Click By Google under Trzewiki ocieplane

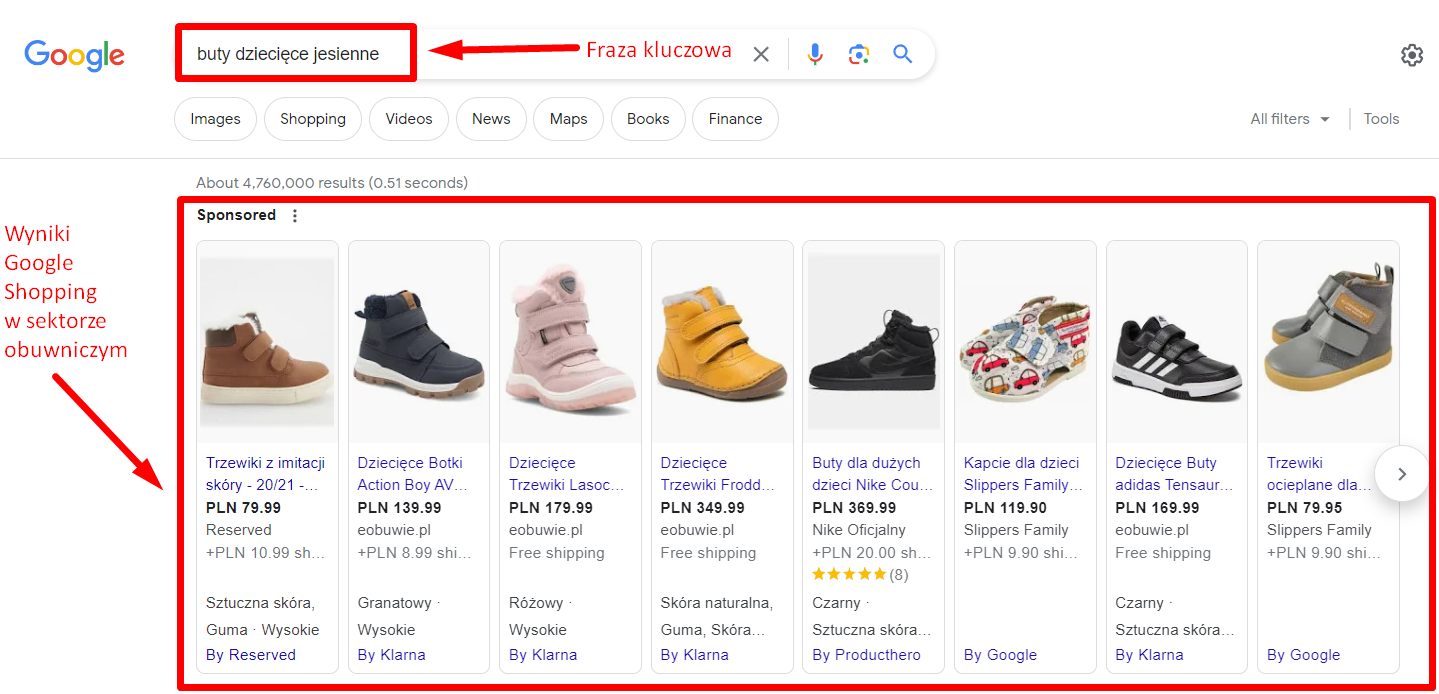(1303, 655)
